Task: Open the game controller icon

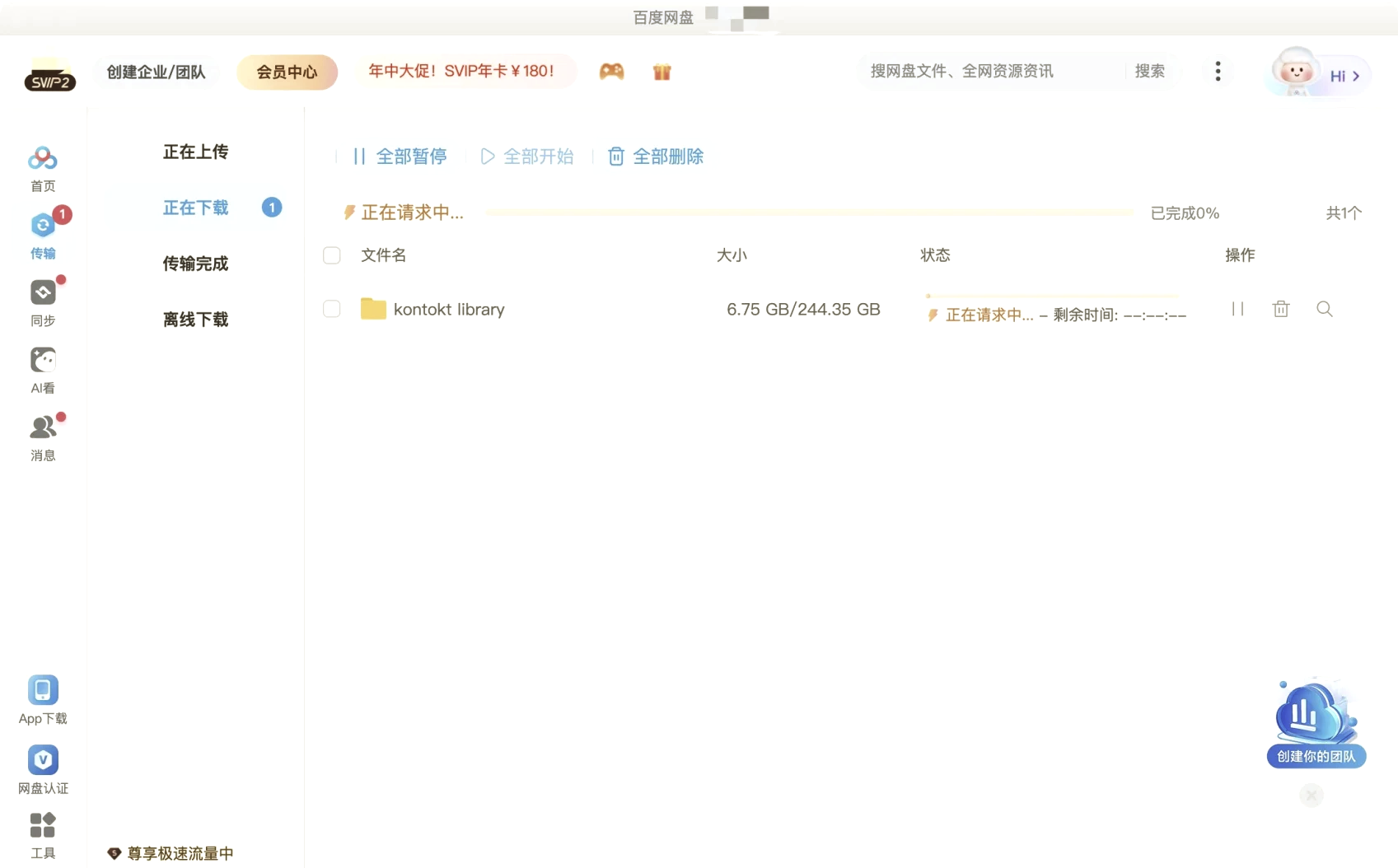Action: pyautogui.click(x=611, y=72)
